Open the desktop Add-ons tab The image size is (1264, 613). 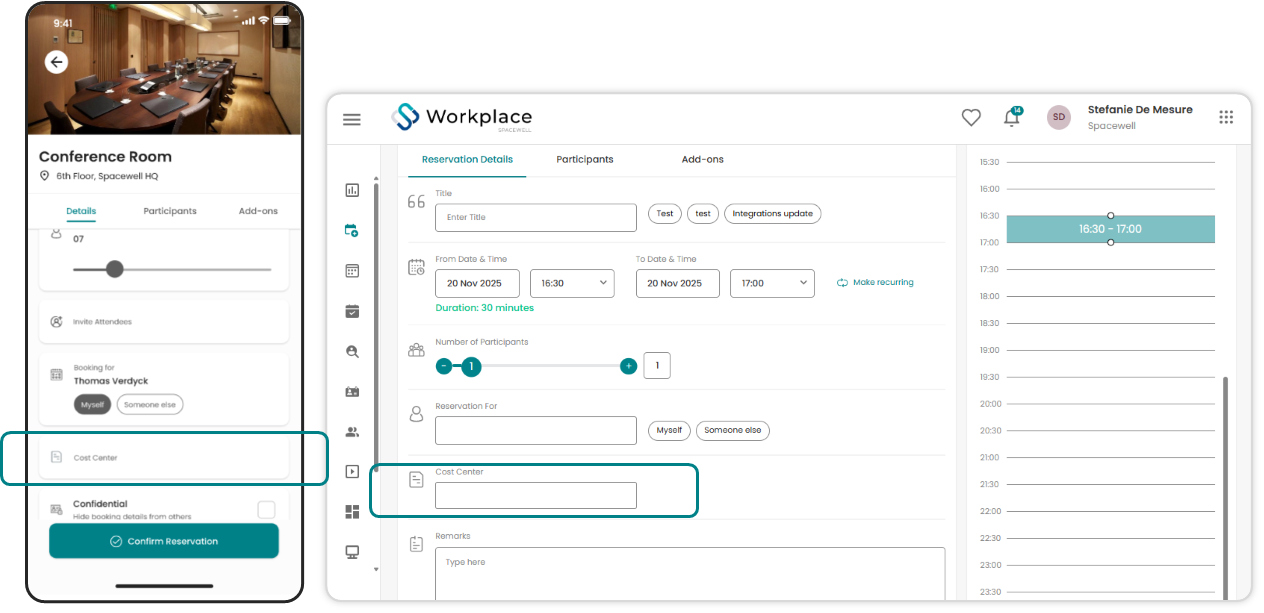[x=703, y=160]
